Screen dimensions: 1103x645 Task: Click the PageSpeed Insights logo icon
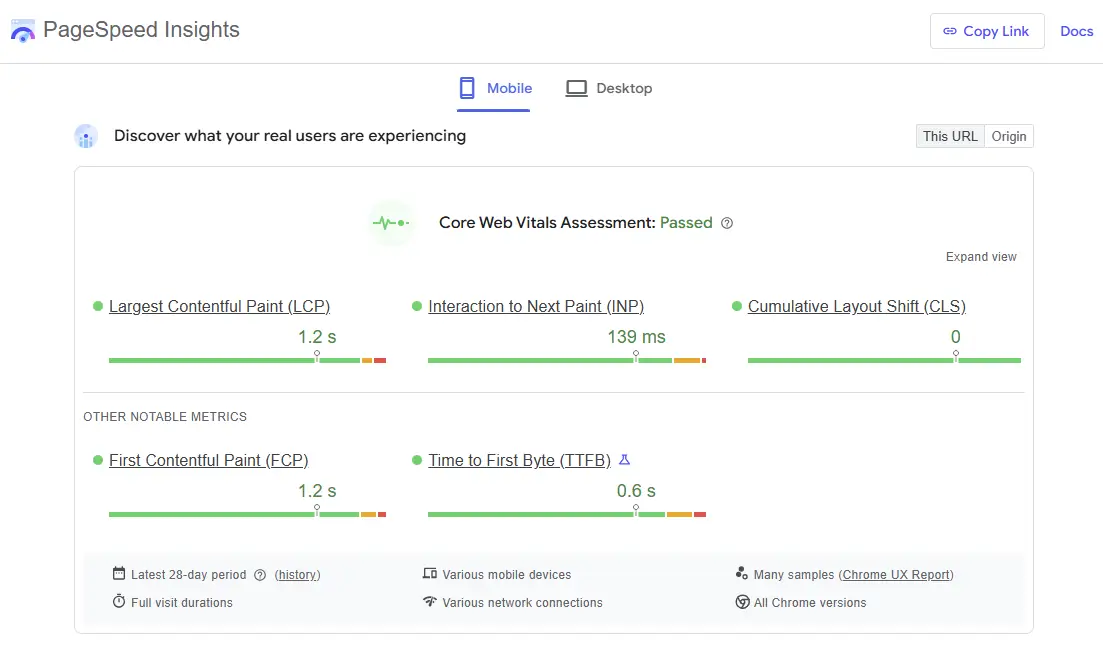[23, 31]
